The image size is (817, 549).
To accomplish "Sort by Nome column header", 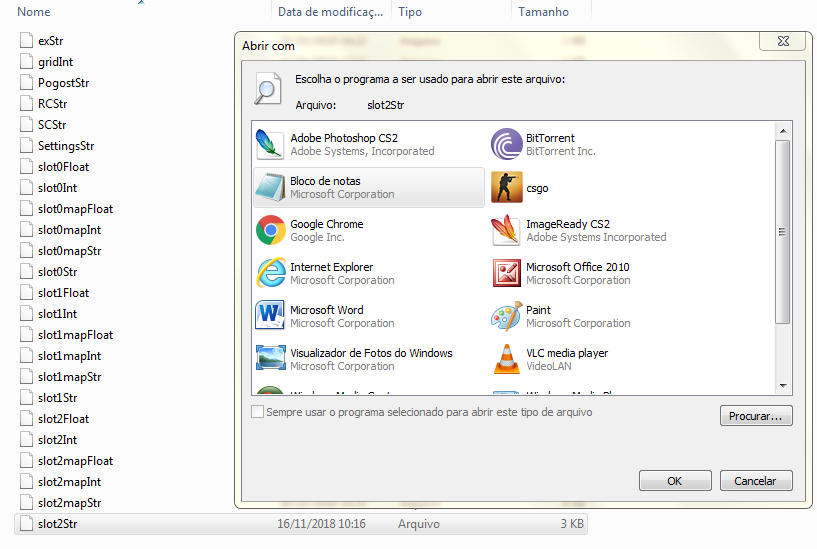I will click(34, 11).
